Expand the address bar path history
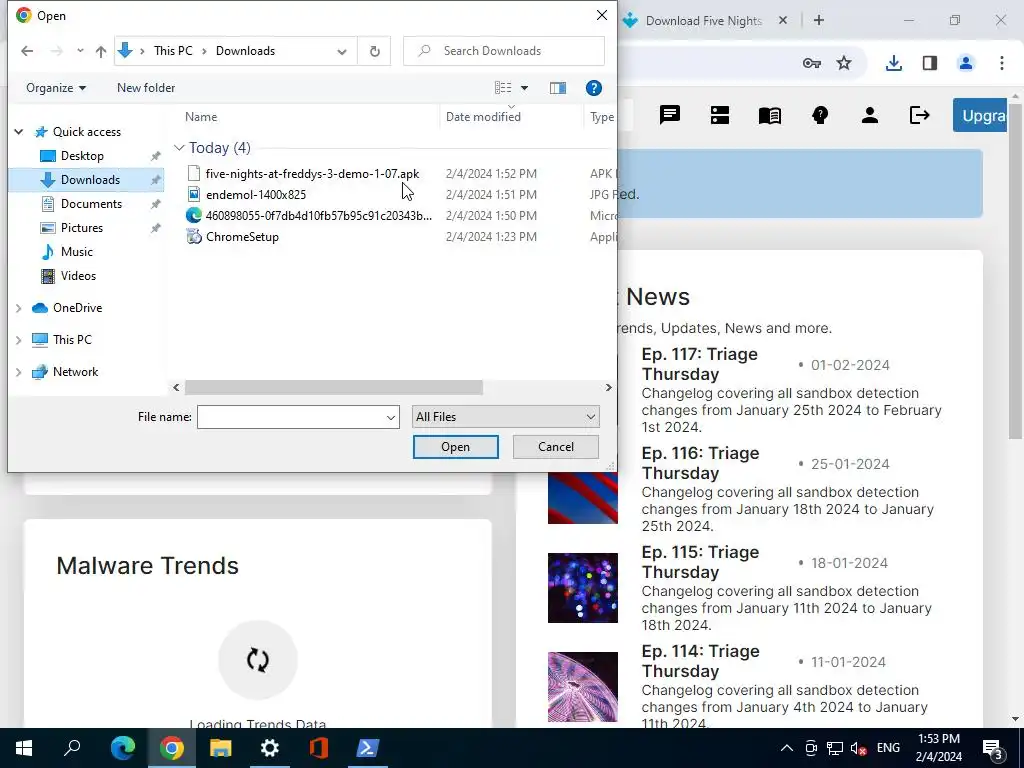 (342, 52)
